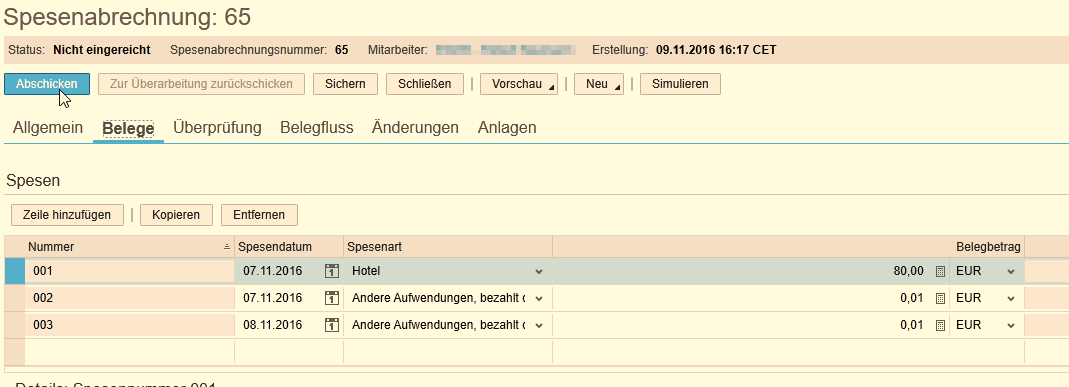
Task: Click number cell 003
Action: coord(130,325)
